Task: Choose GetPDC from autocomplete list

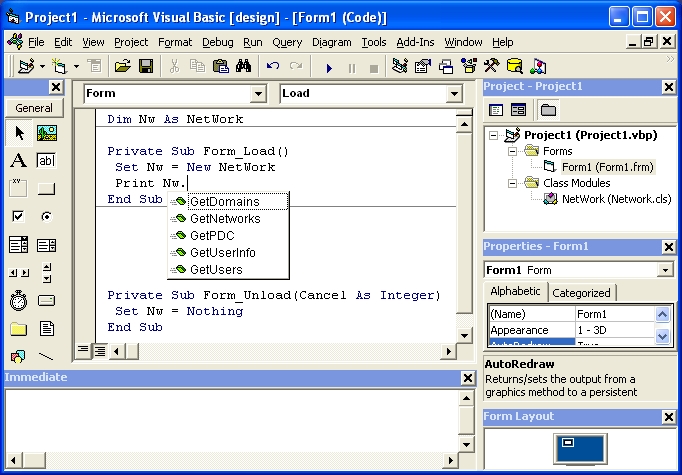Action: (228, 236)
